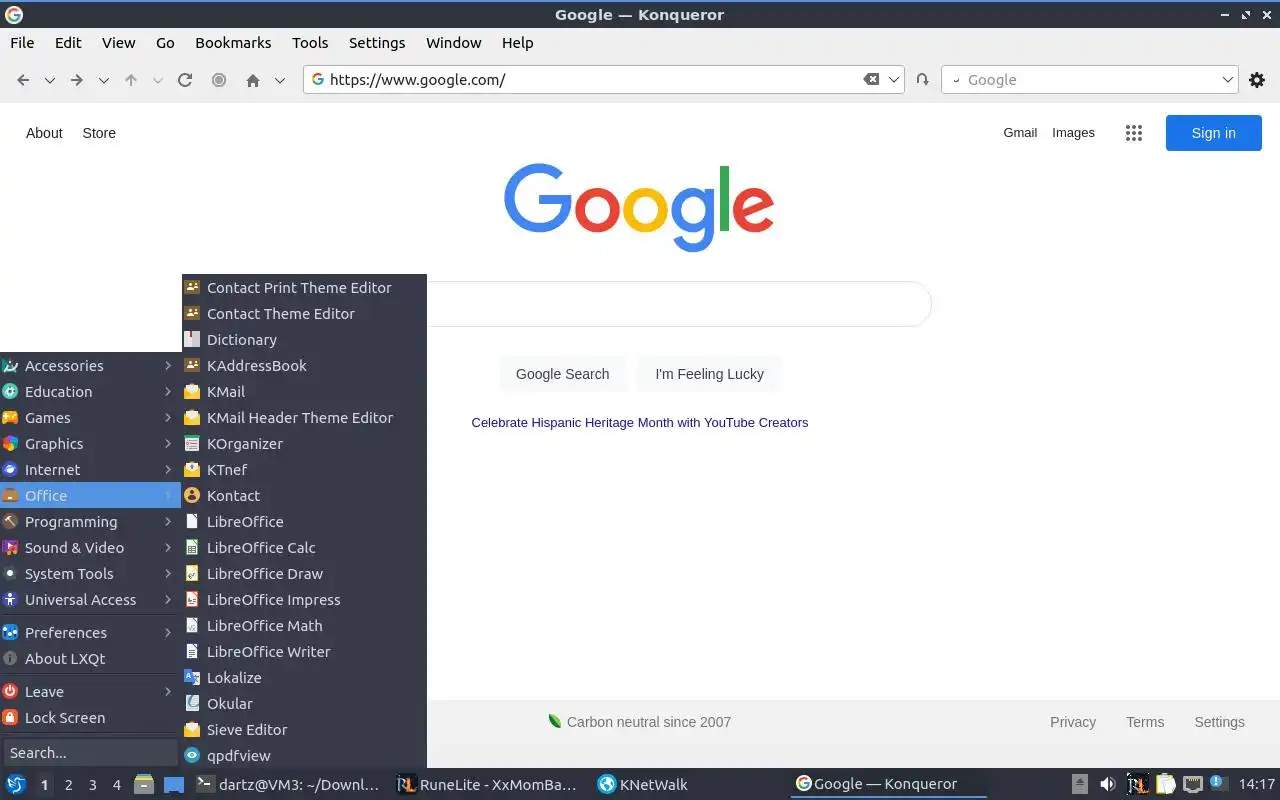Open Kontact
Screen dimensions: 1280x800
[304, 496]
